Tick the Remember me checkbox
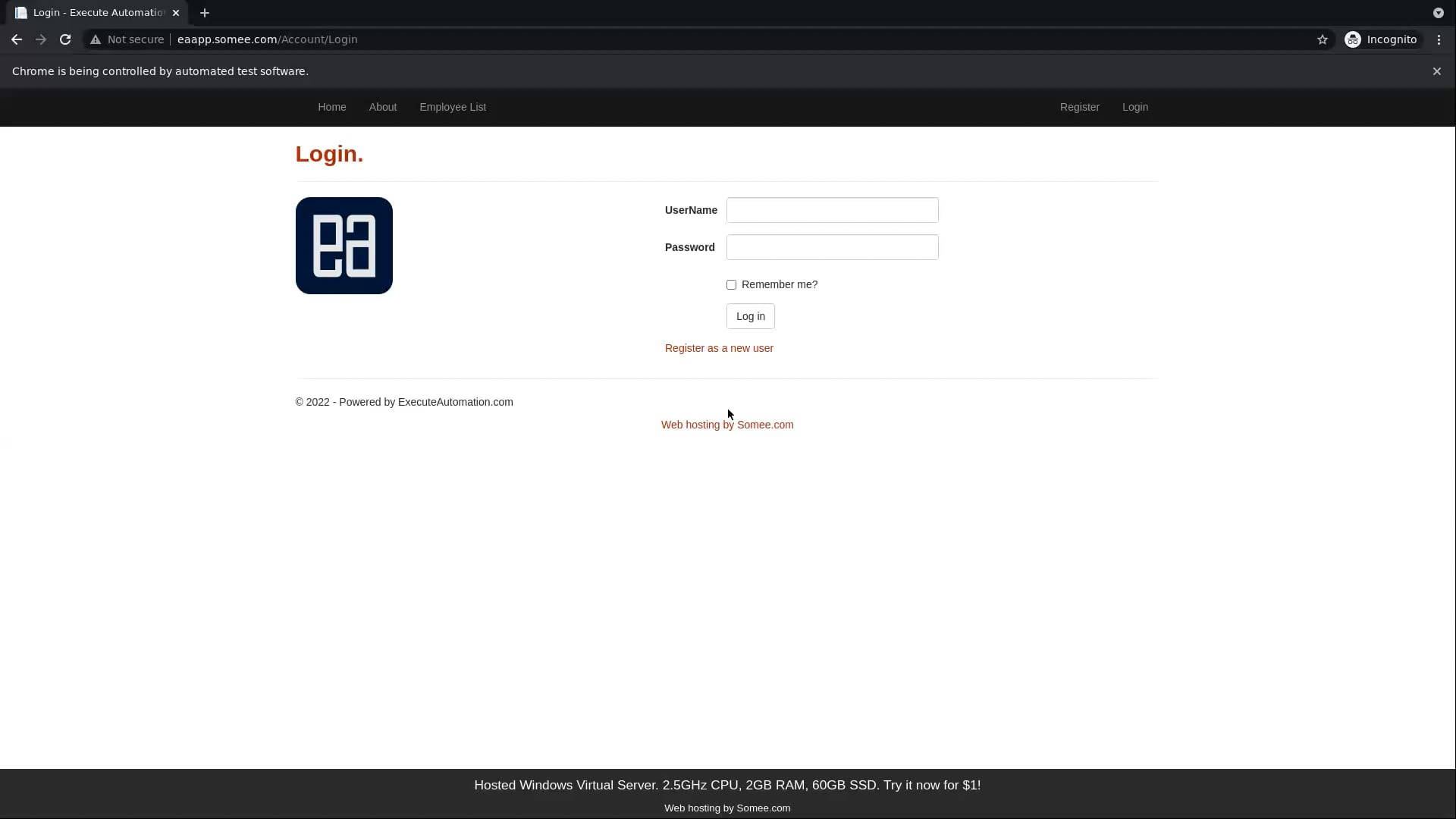This screenshot has height=819, width=1456. pos(731,285)
